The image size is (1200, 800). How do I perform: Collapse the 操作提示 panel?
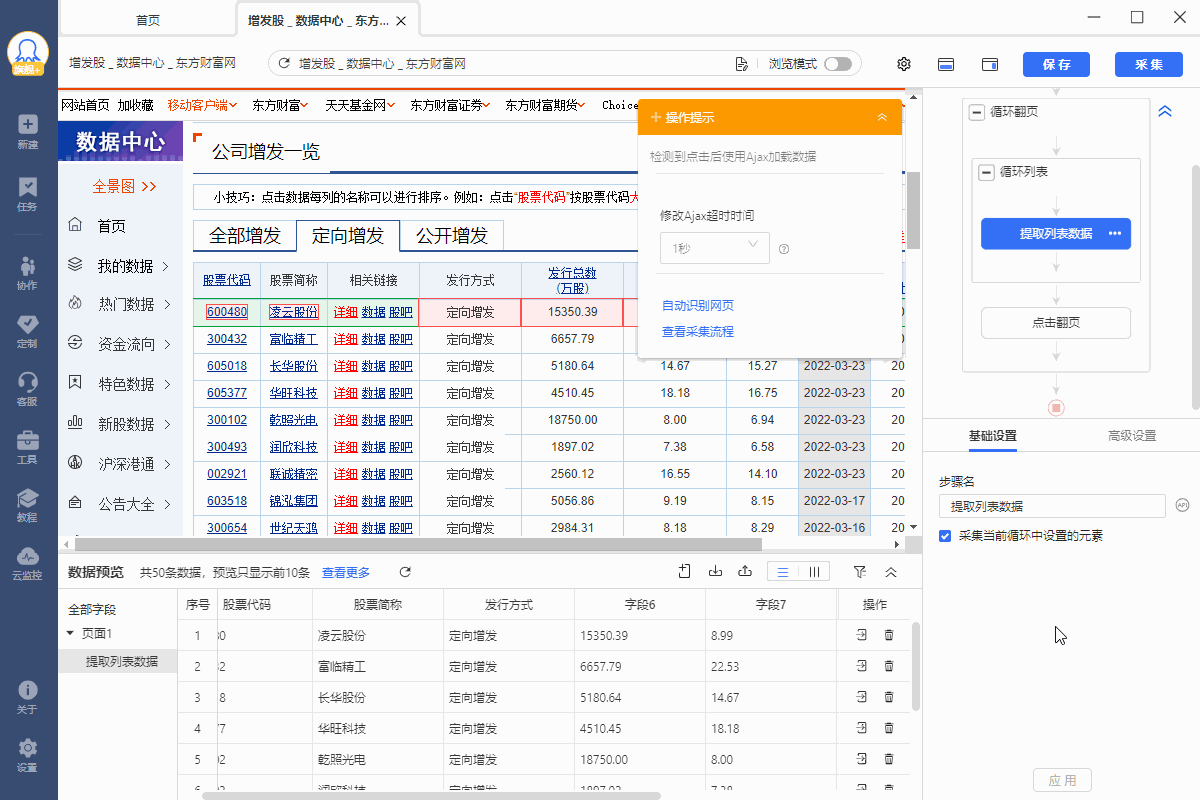(x=882, y=117)
